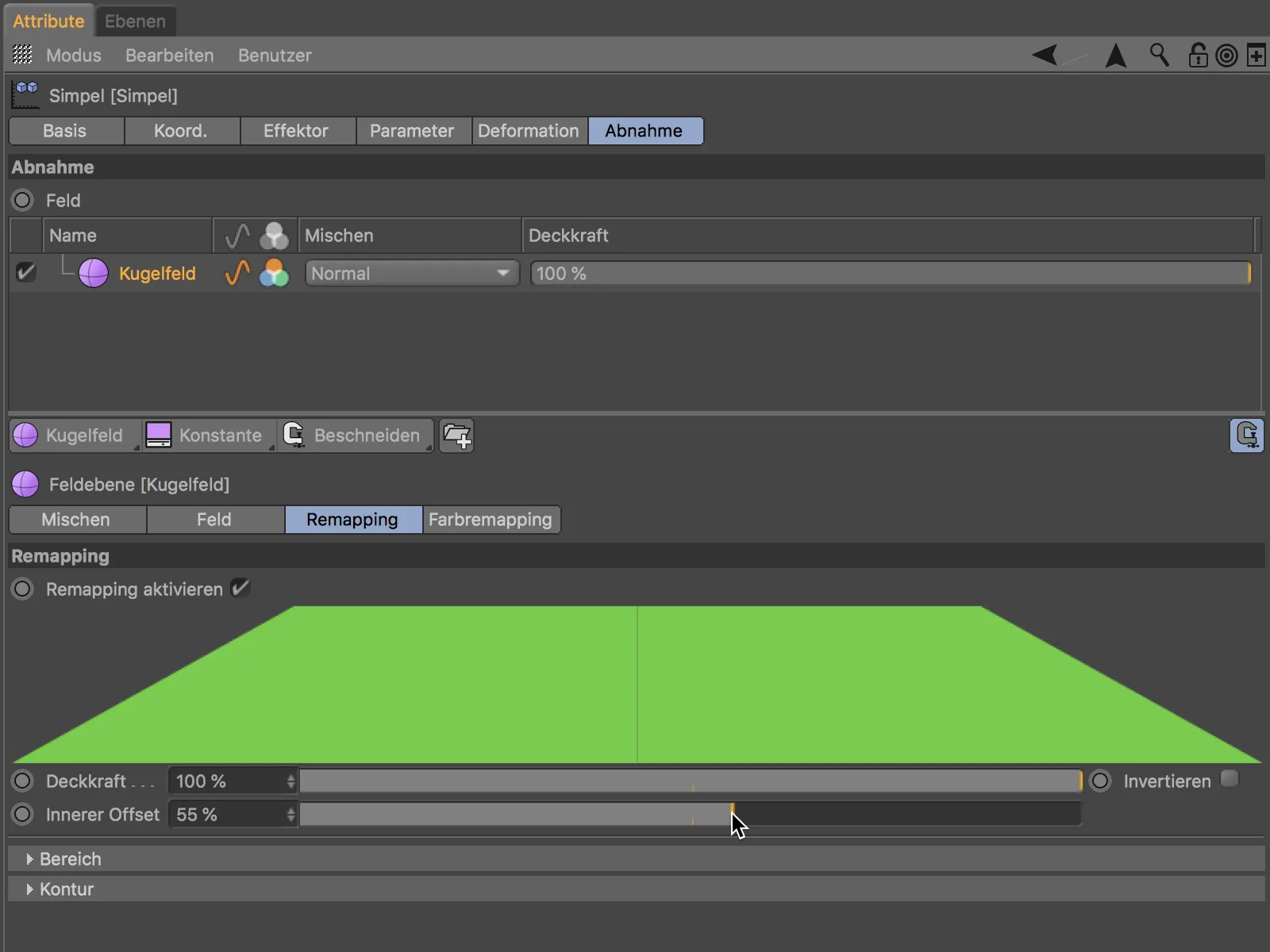Open the Farbremapping tab
Screen dimensions: 1270x952
(x=491, y=520)
